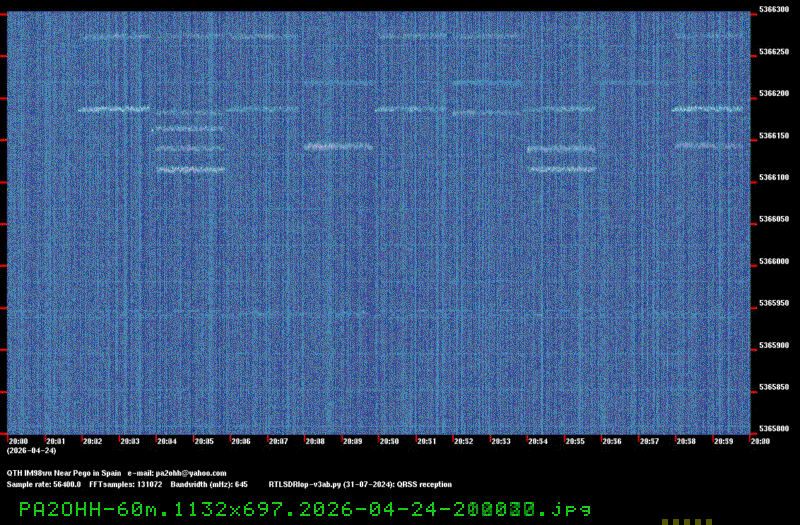
Task: Click the green PA2OHH-60m file name text
Action: coord(305,509)
